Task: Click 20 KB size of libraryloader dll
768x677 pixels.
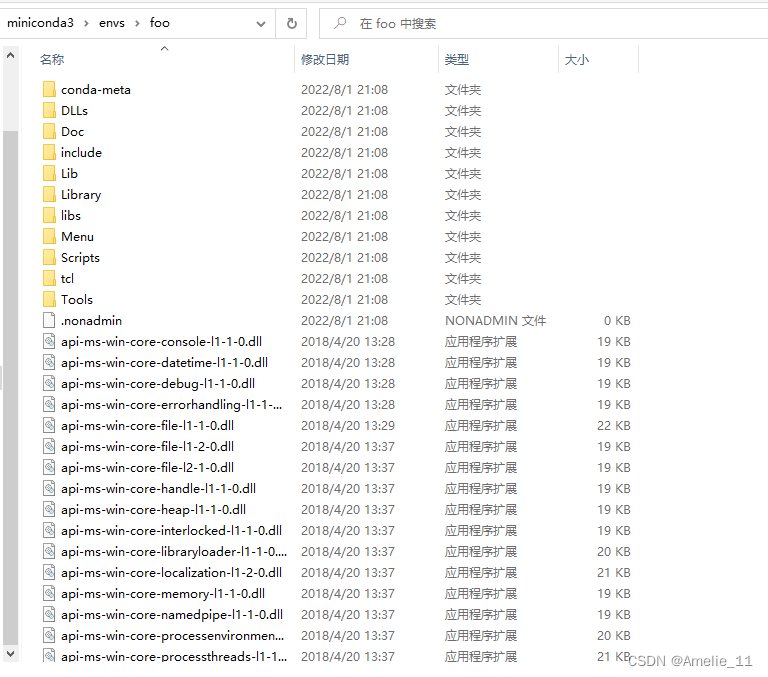Action: [x=614, y=552]
